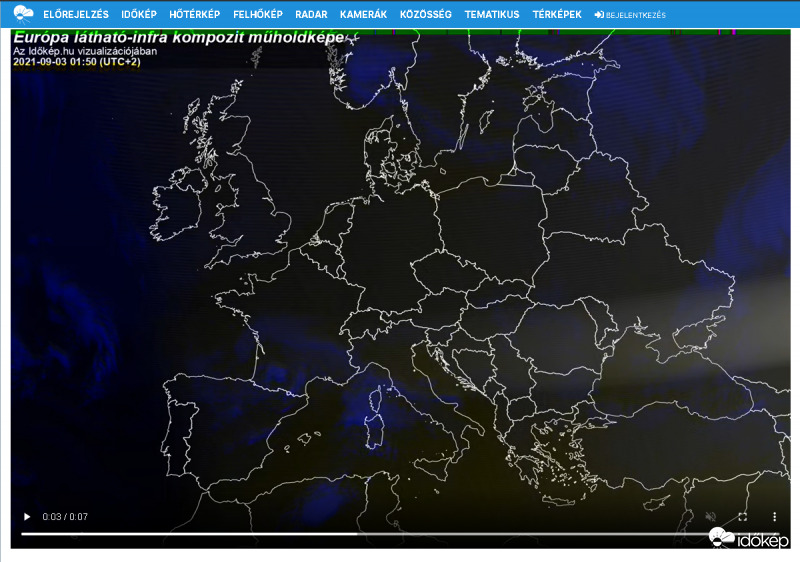Open the IDŐKÉP menu item
Image resolution: width=800 pixels, height=562 pixels.
[x=138, y=15]
